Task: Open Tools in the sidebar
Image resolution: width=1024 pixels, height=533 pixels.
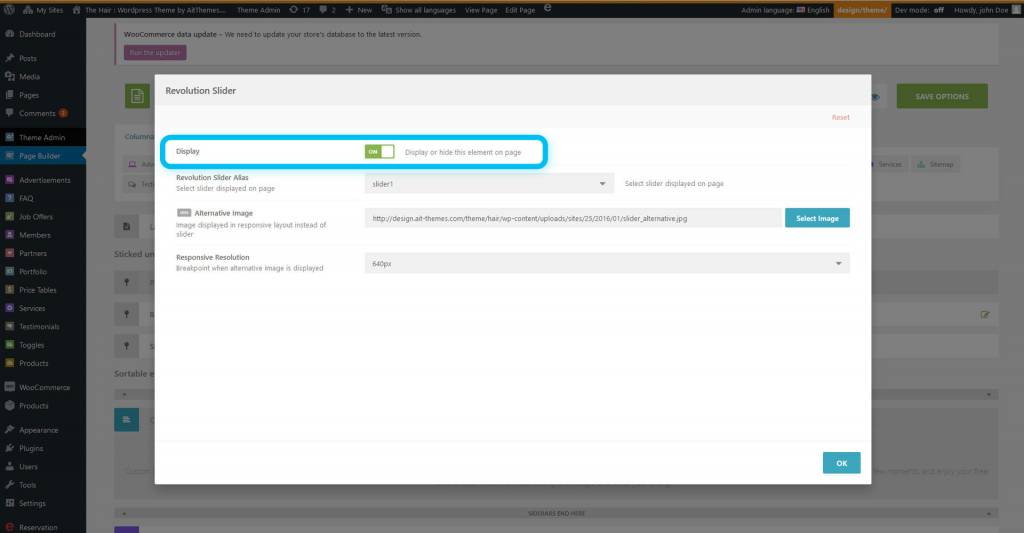Action: point(27,485)
